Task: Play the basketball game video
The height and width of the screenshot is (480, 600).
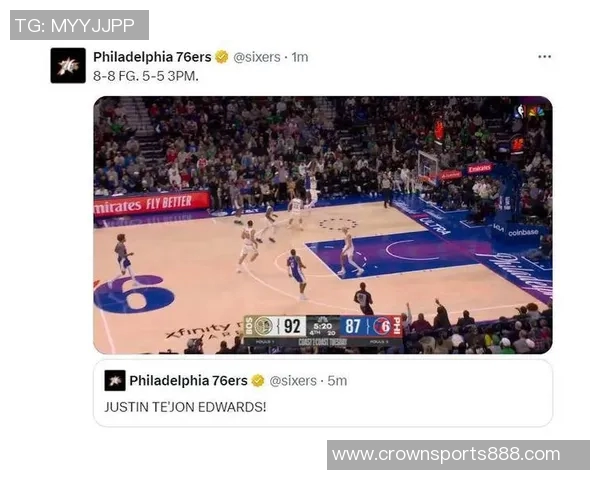Action: [323, 225]
